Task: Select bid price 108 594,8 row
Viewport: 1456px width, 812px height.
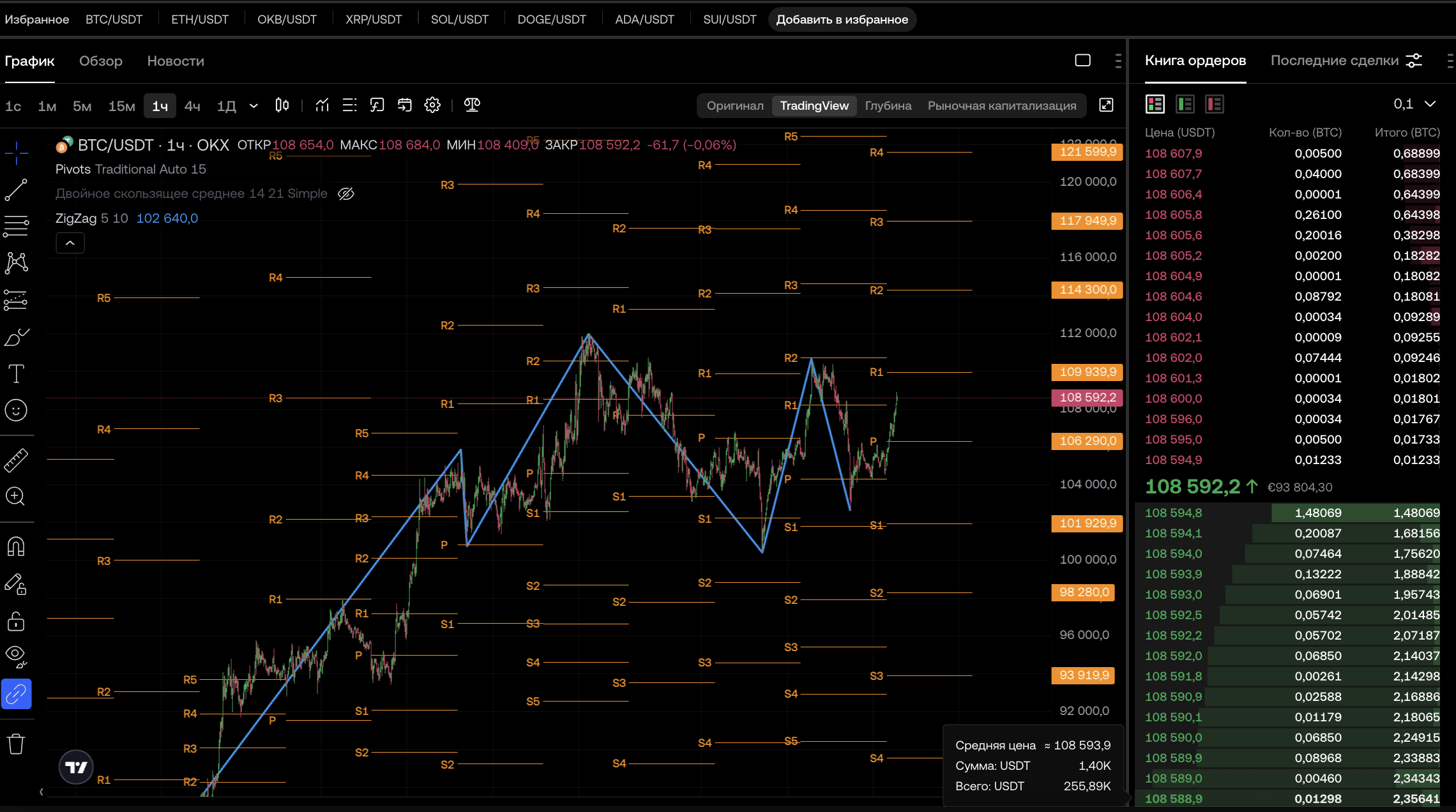Action: click(1289, 513)
